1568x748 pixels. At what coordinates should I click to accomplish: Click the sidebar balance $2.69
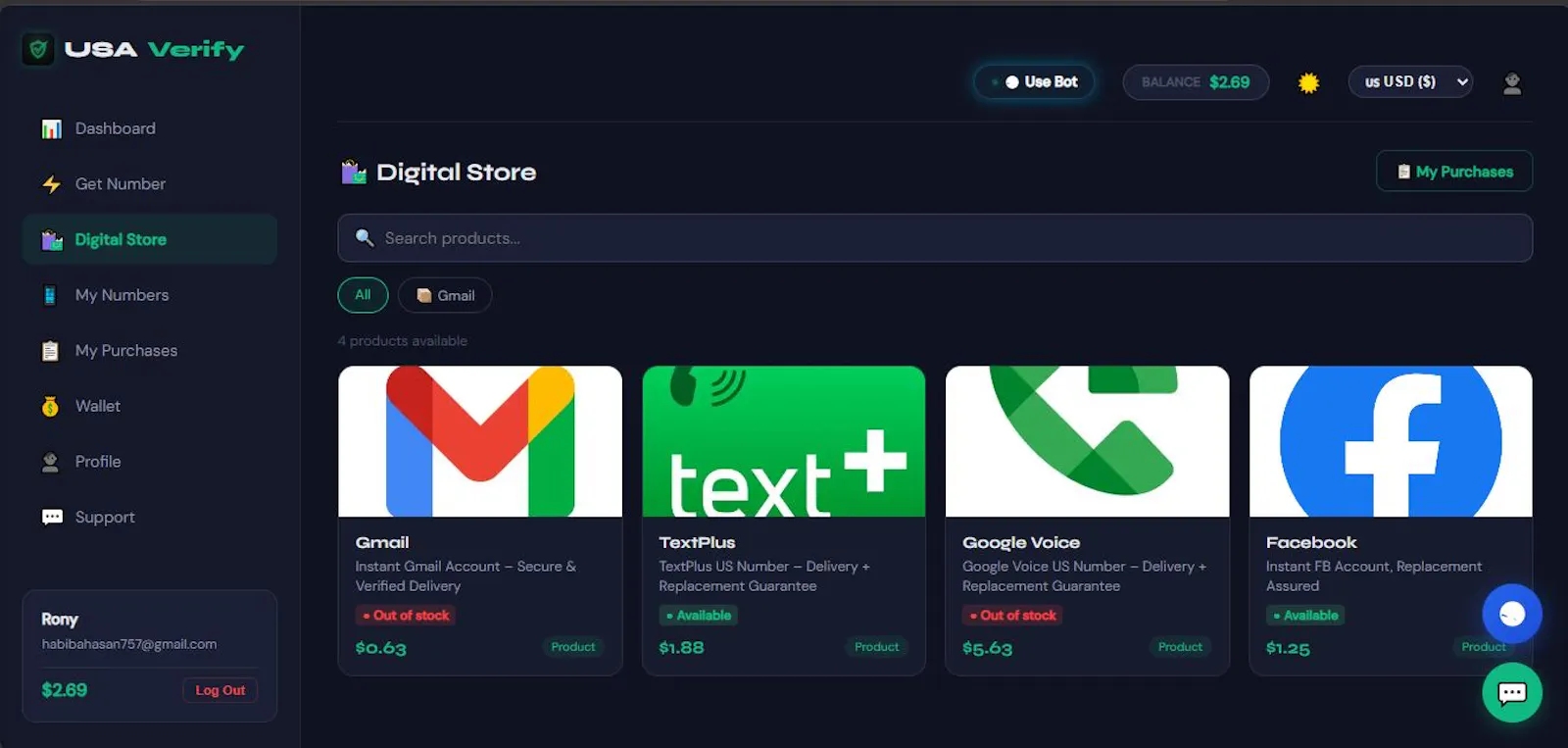pos(65,690)
